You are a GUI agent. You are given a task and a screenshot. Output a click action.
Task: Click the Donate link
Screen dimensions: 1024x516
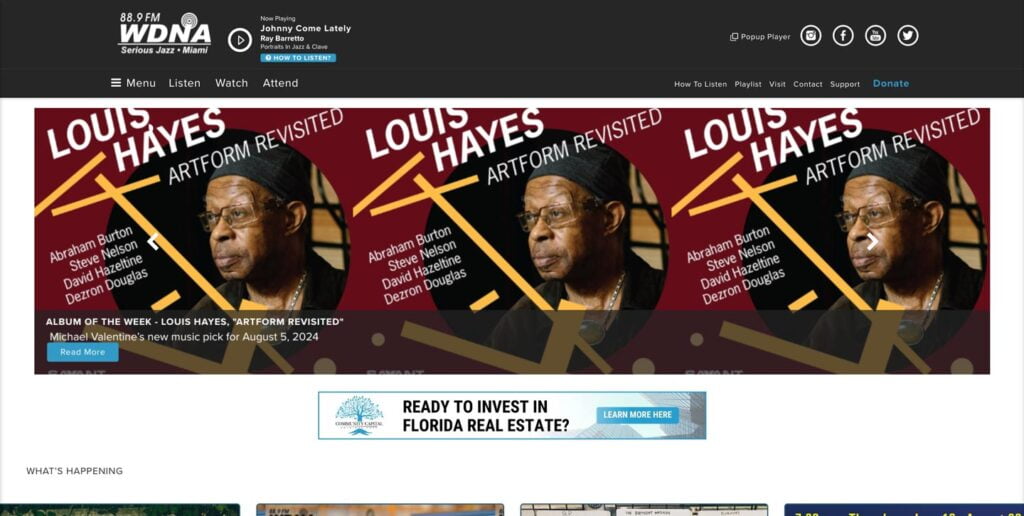[x=891, y=83]
